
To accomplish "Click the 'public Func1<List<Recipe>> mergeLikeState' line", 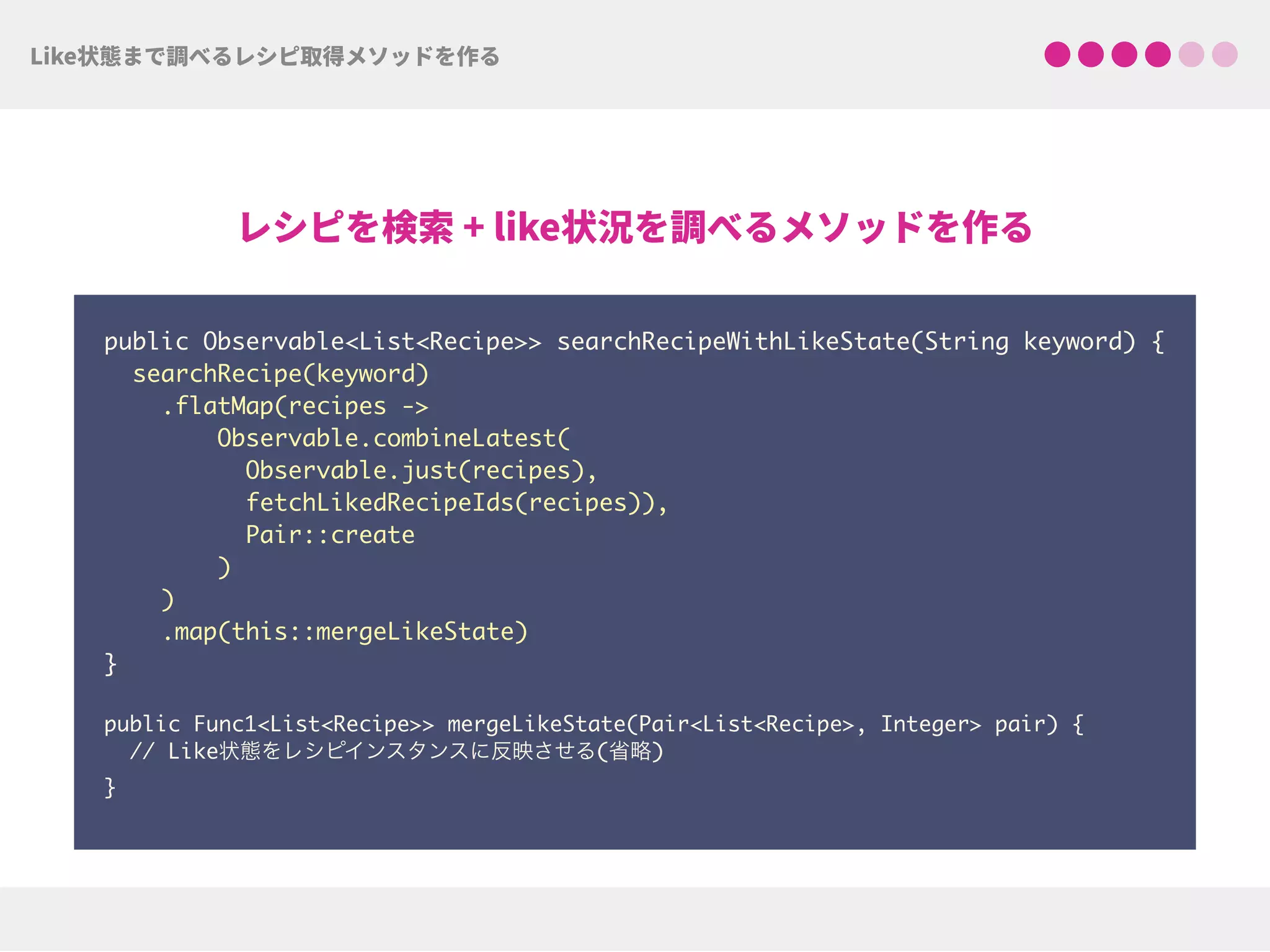I will 593,725.
